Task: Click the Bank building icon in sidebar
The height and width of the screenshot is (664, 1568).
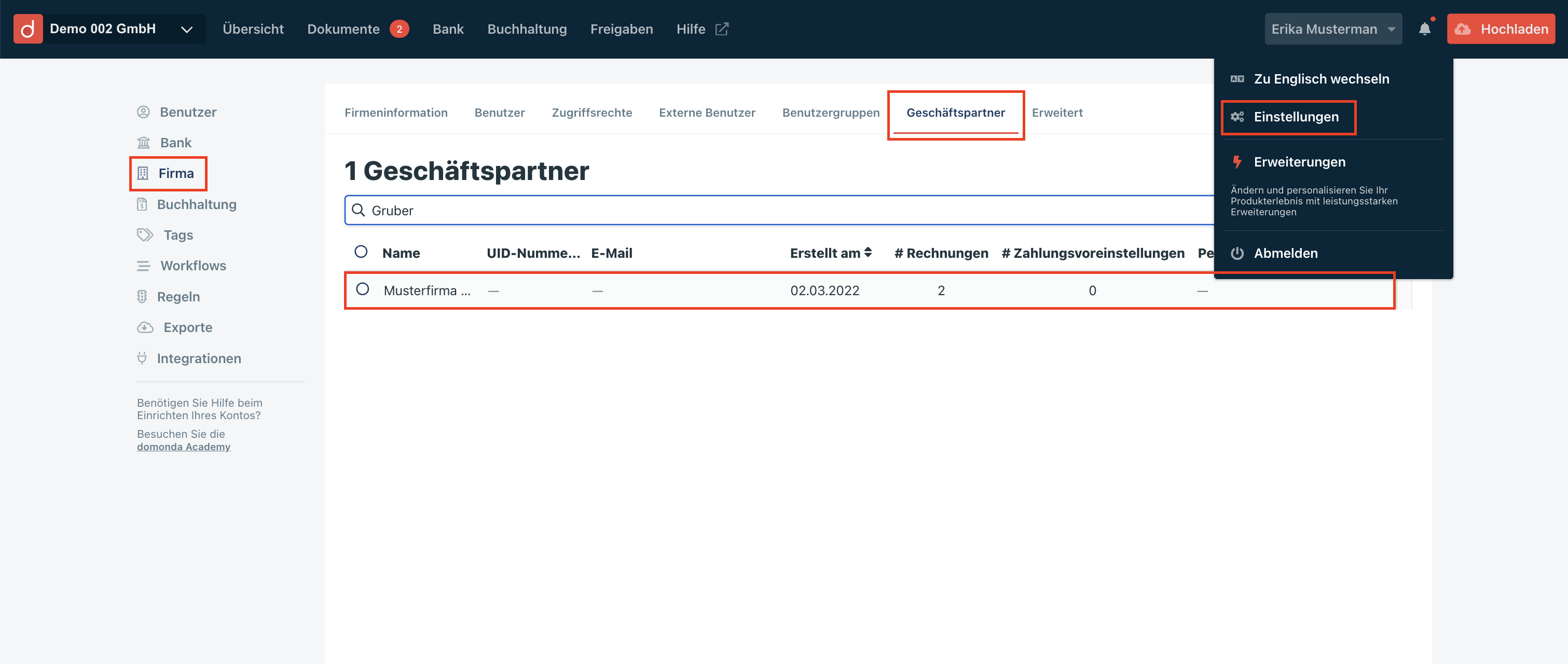Action: coord(143,143)
